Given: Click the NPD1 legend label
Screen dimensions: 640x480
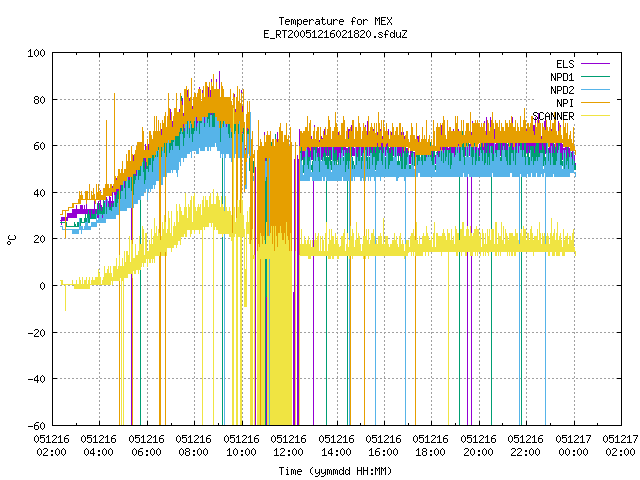Looking at the screenshot, I should coord(562,77).
